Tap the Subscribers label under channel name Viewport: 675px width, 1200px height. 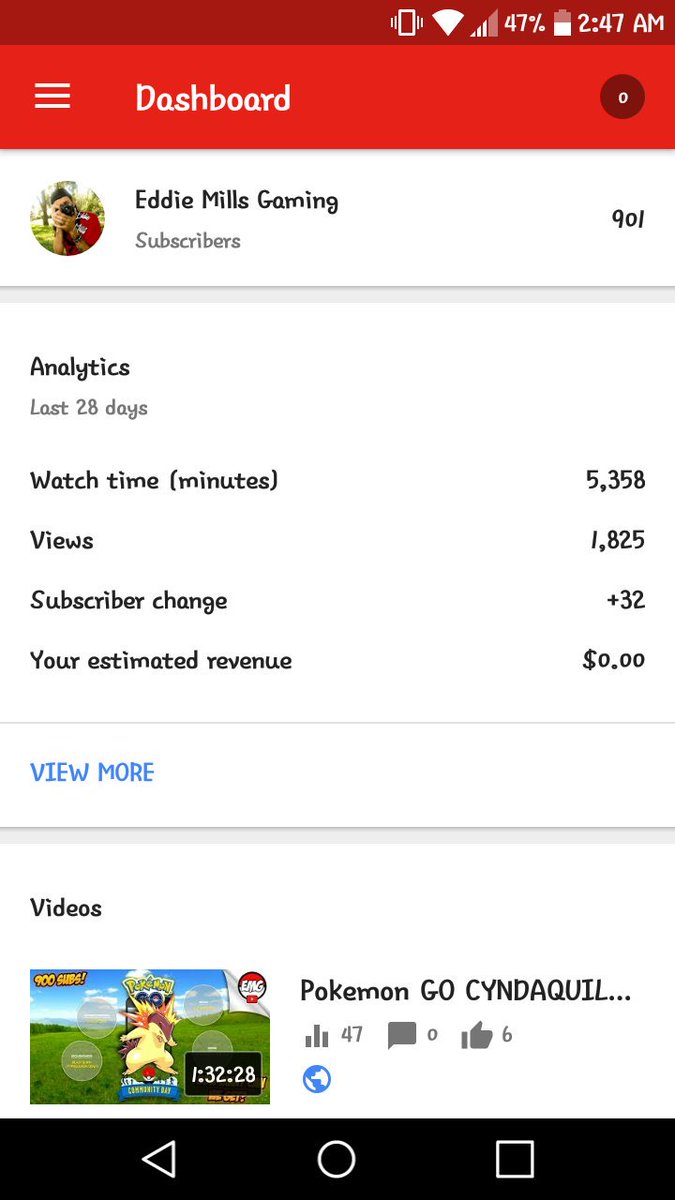(188, 241)
